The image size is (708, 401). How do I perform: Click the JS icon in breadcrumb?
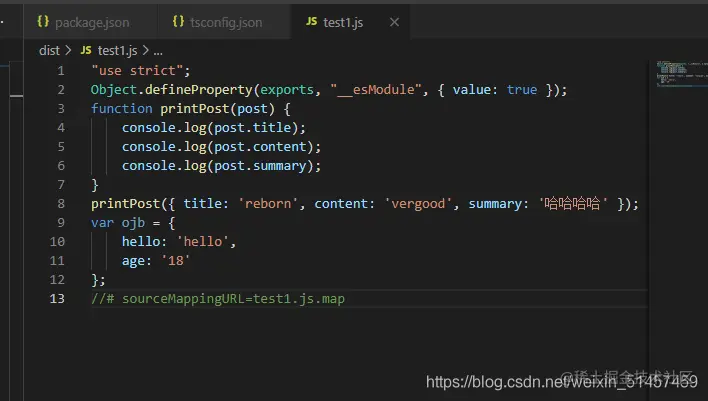[86, 50]
